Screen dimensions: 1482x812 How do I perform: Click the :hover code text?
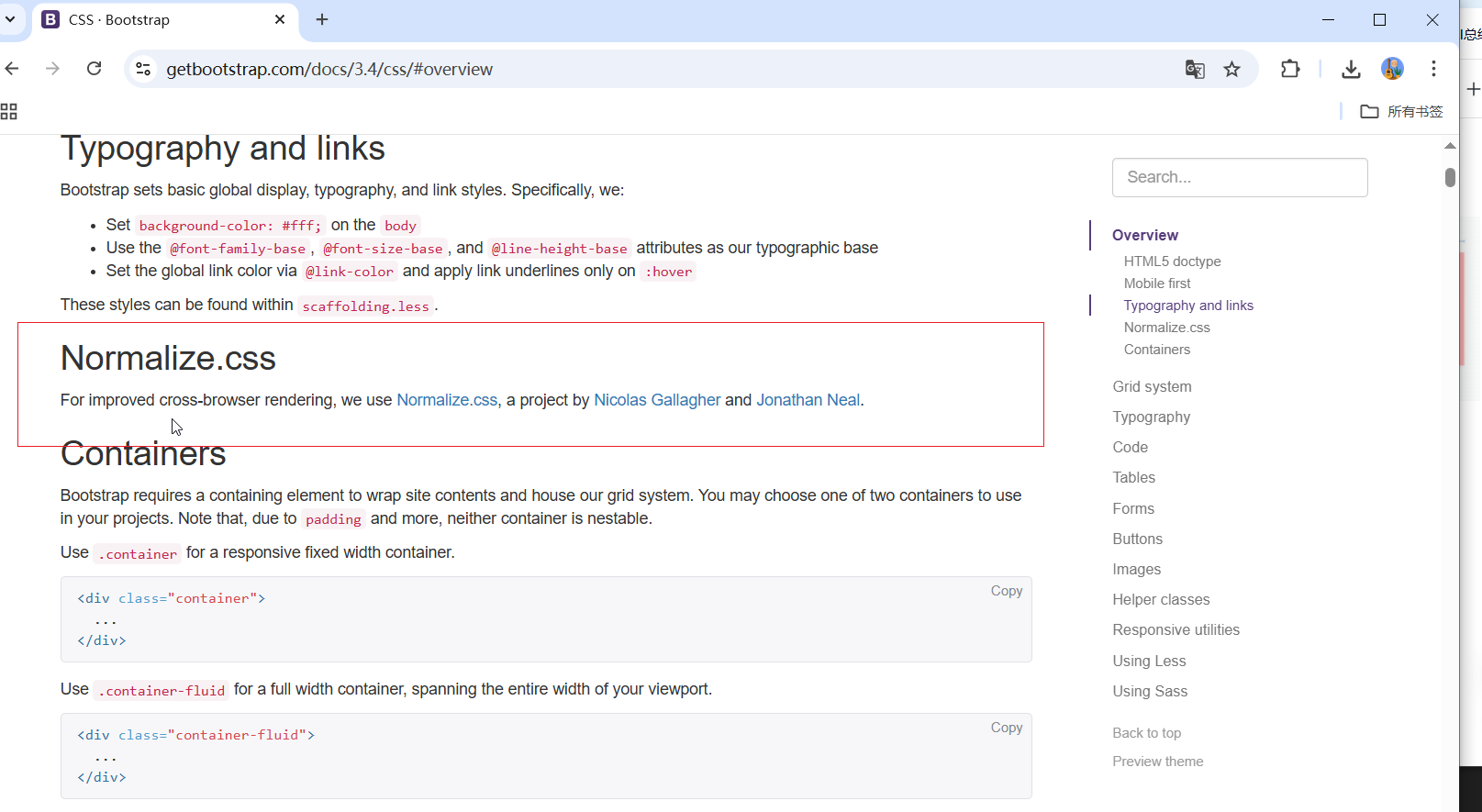(x=669, y=272)
